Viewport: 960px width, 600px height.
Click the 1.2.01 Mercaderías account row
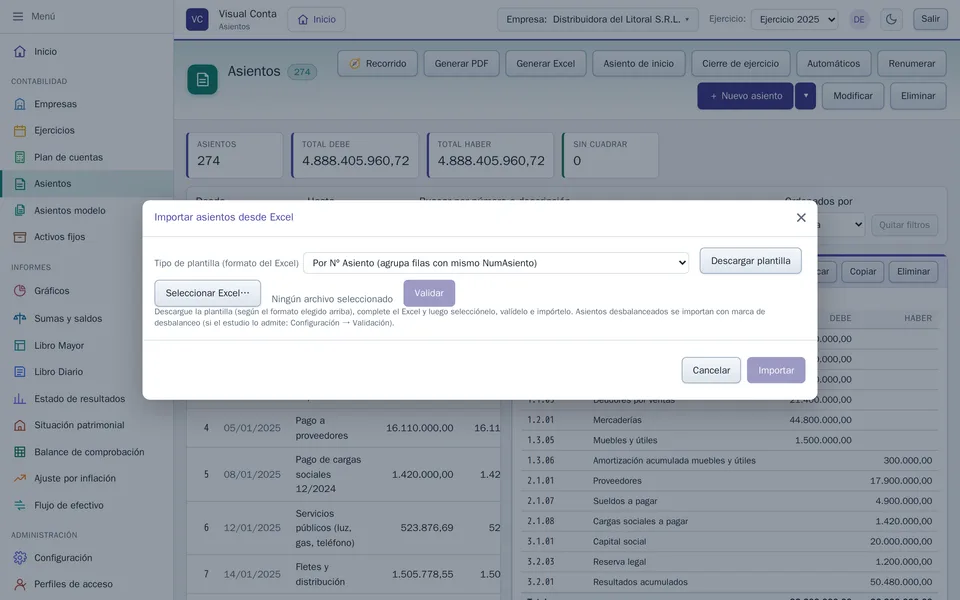point(730,420)
